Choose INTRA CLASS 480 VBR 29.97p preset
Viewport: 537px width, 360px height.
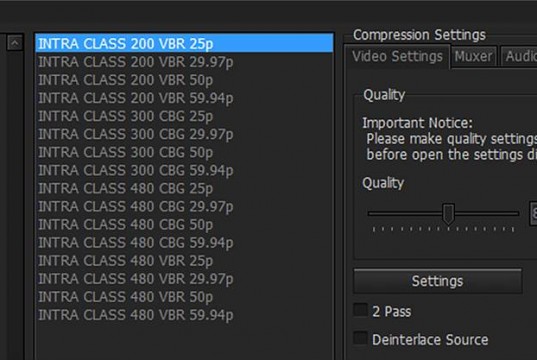point(184,279)
